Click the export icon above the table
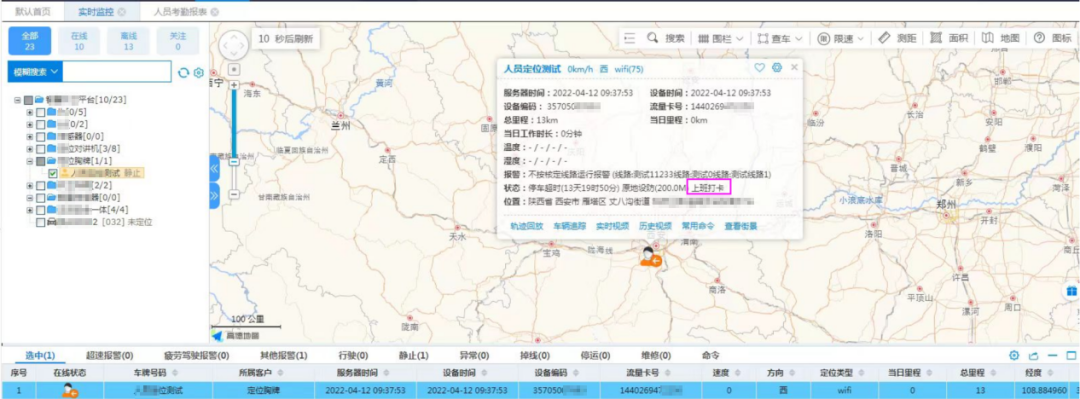The width and height of the screenshot is (1080, 399). (1033, 356)
